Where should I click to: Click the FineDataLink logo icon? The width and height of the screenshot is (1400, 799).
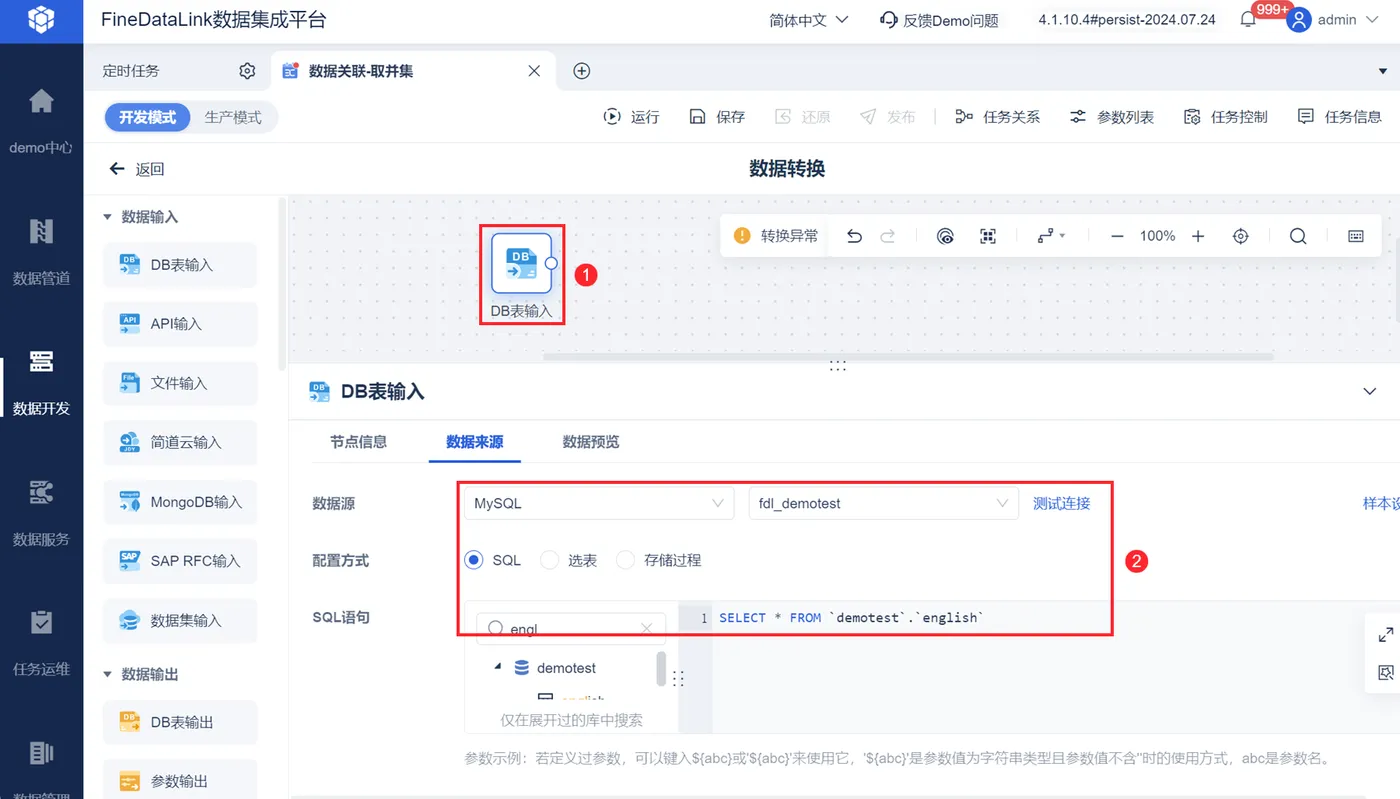(x=41, y=19)
